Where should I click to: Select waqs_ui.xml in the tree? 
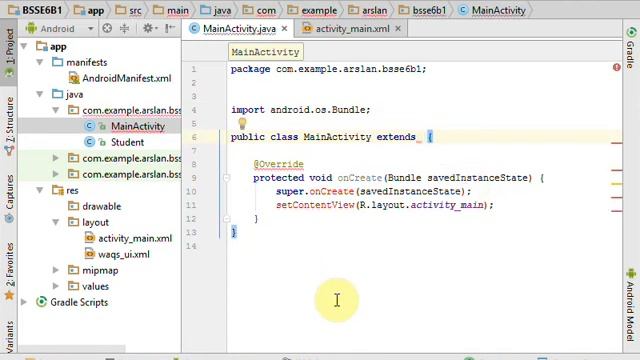pyautogui.click(x=124, y=254)
